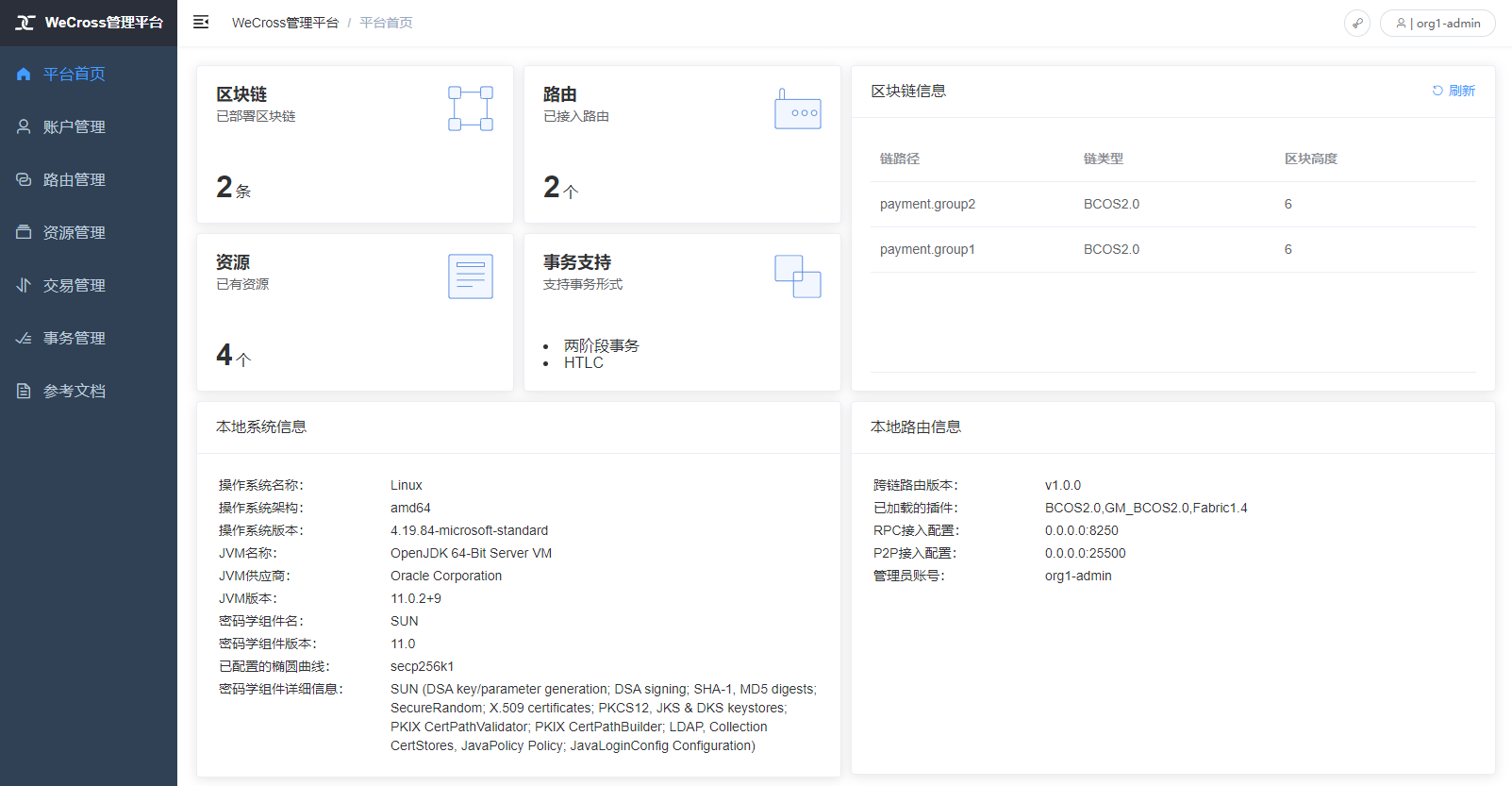1512x786 pixels.
Task: Open the 参考文档 menu item
Action: click(x=89, y=391)
